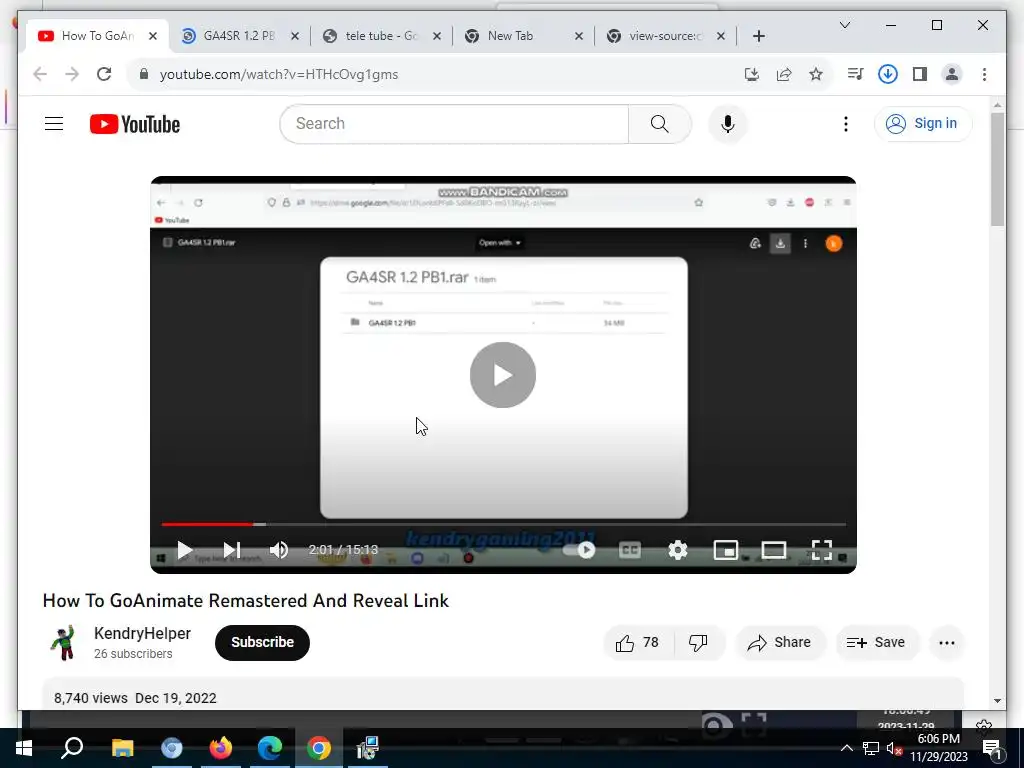The image size is (1024, 768).
Task: Toggle Chrome side panel
Action: [x=920, y=74]
